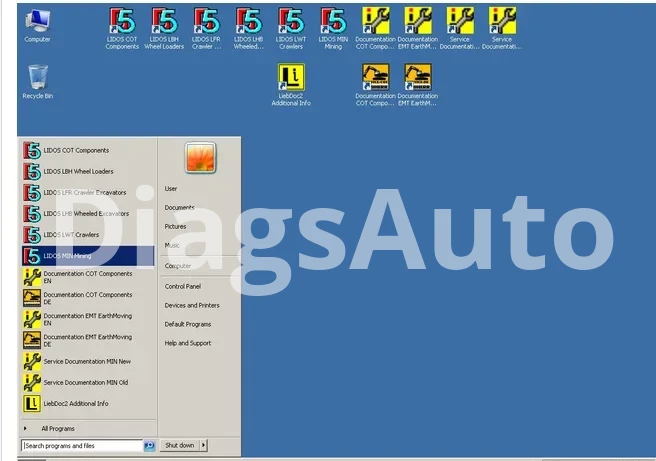Viewport: 656px width, 461px height.
Task: Select LIDOS LWT Crawlers desktop shortcut
Action: [x=291, y=28]
